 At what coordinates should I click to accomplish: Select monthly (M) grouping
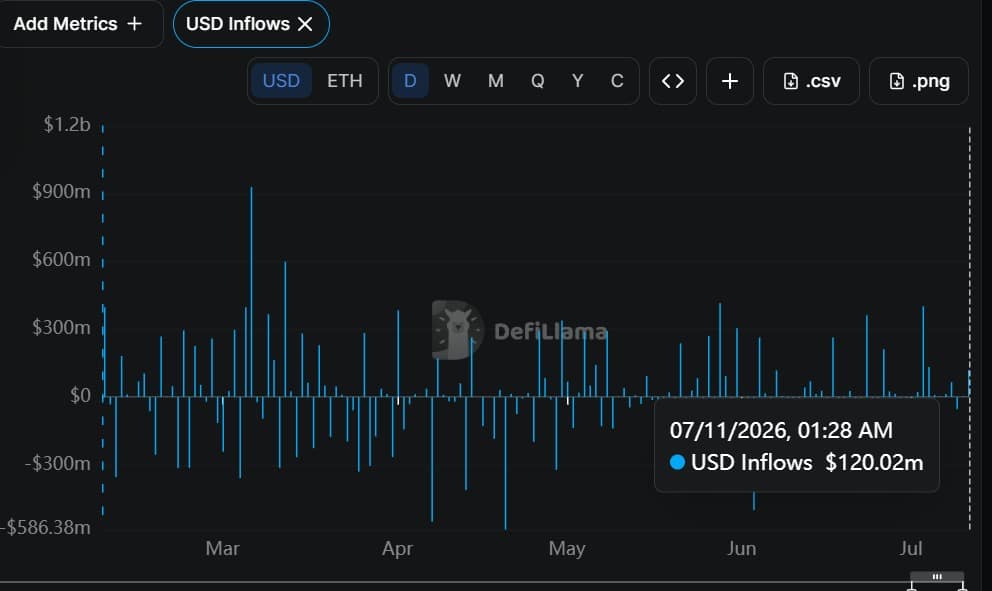click(x=495, y=81)
